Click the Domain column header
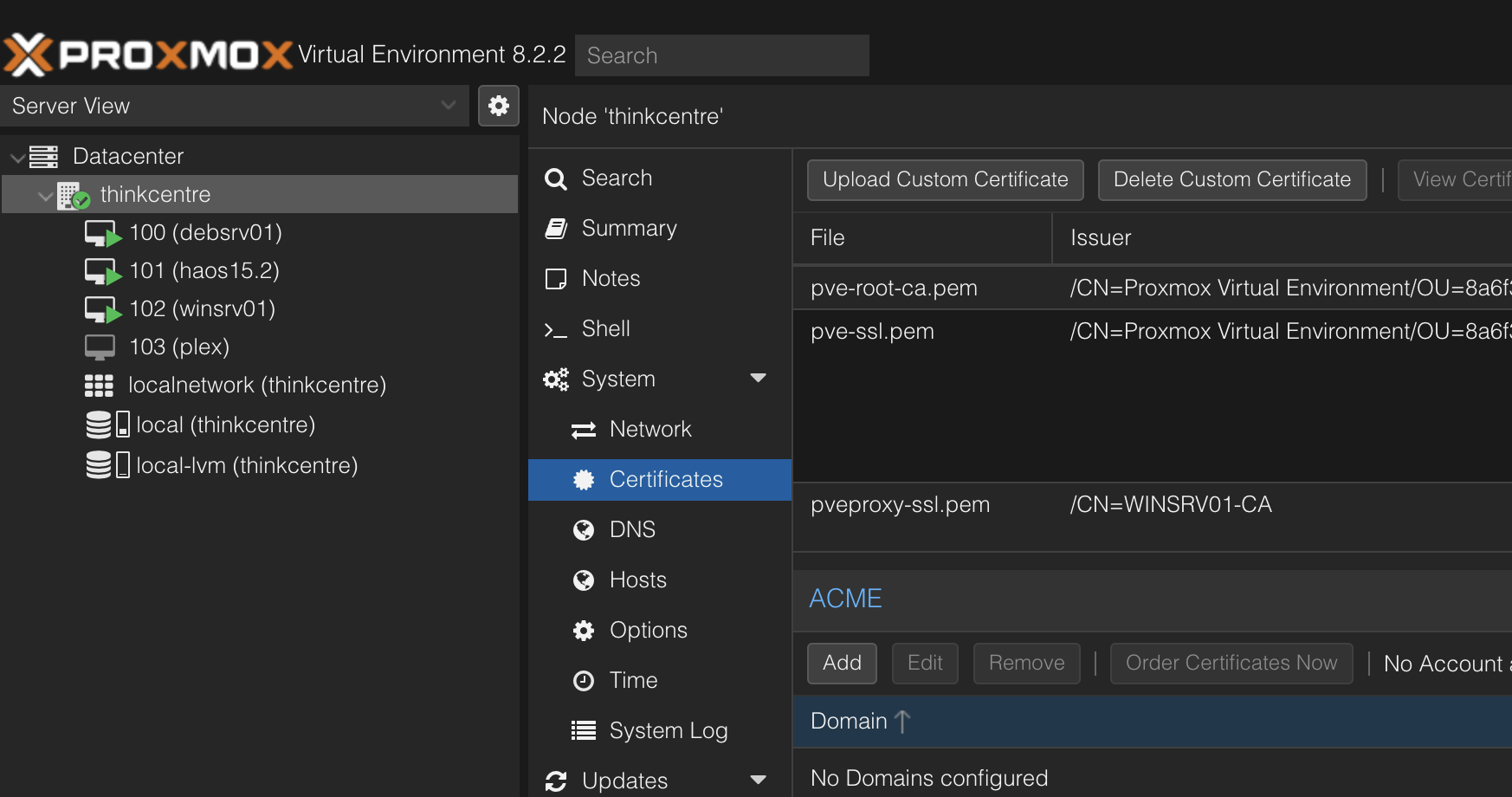This screenshot has height=797, width=1512. tap(1153, 722)
